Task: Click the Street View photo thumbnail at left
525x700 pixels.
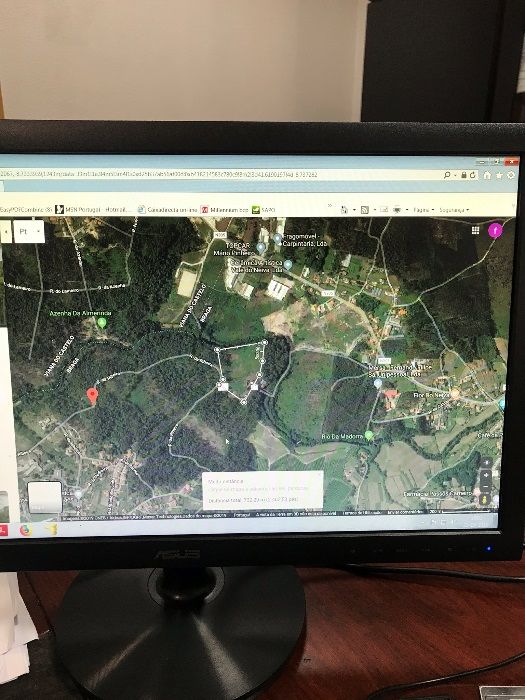Action: click(x=4, y=506)
